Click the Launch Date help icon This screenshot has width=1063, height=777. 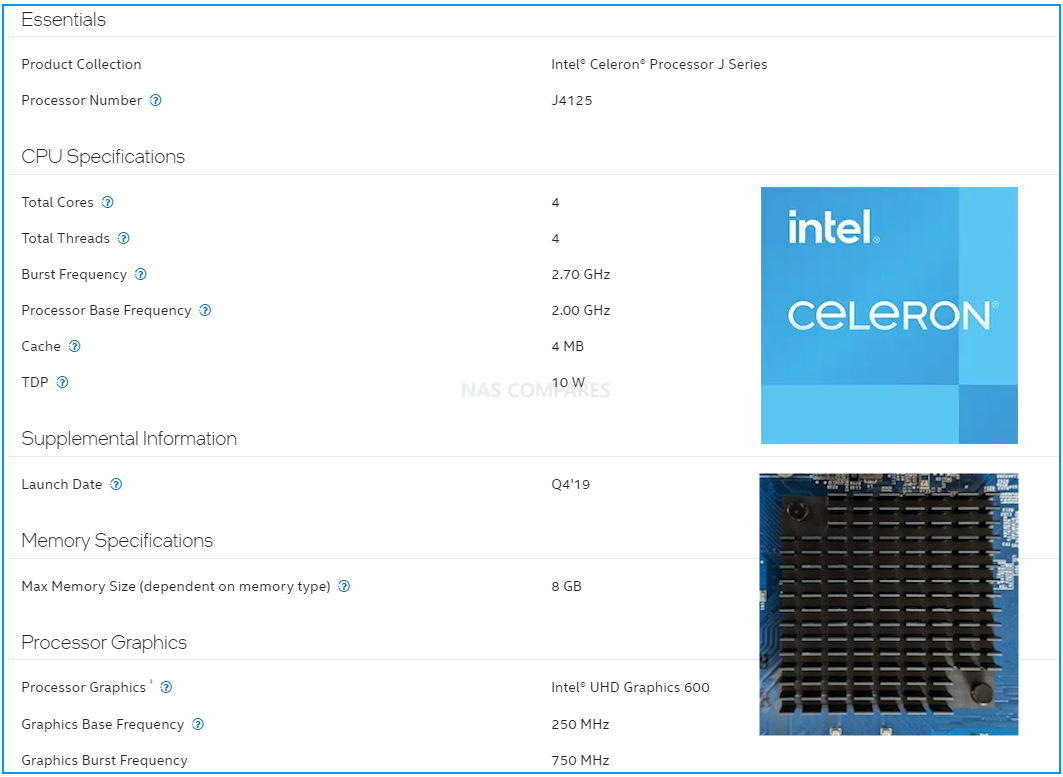click(x=116, y=484)
